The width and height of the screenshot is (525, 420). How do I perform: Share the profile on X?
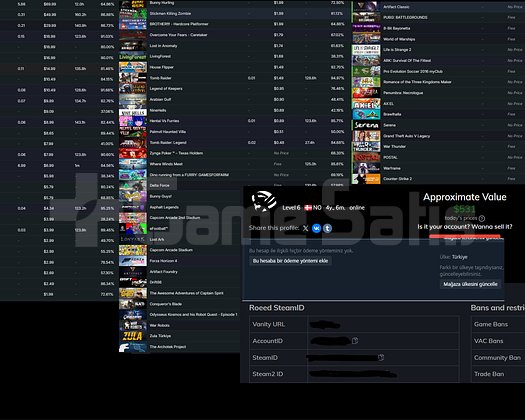point(305,228)
